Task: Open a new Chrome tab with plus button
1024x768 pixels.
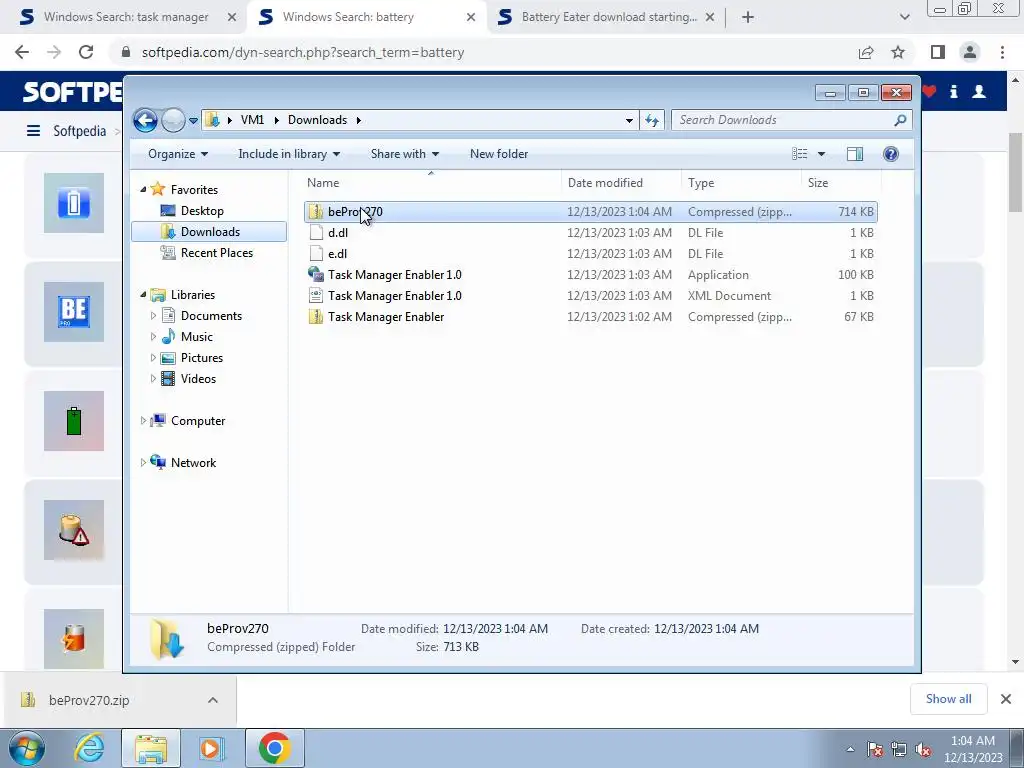Action: coord(748,17)
